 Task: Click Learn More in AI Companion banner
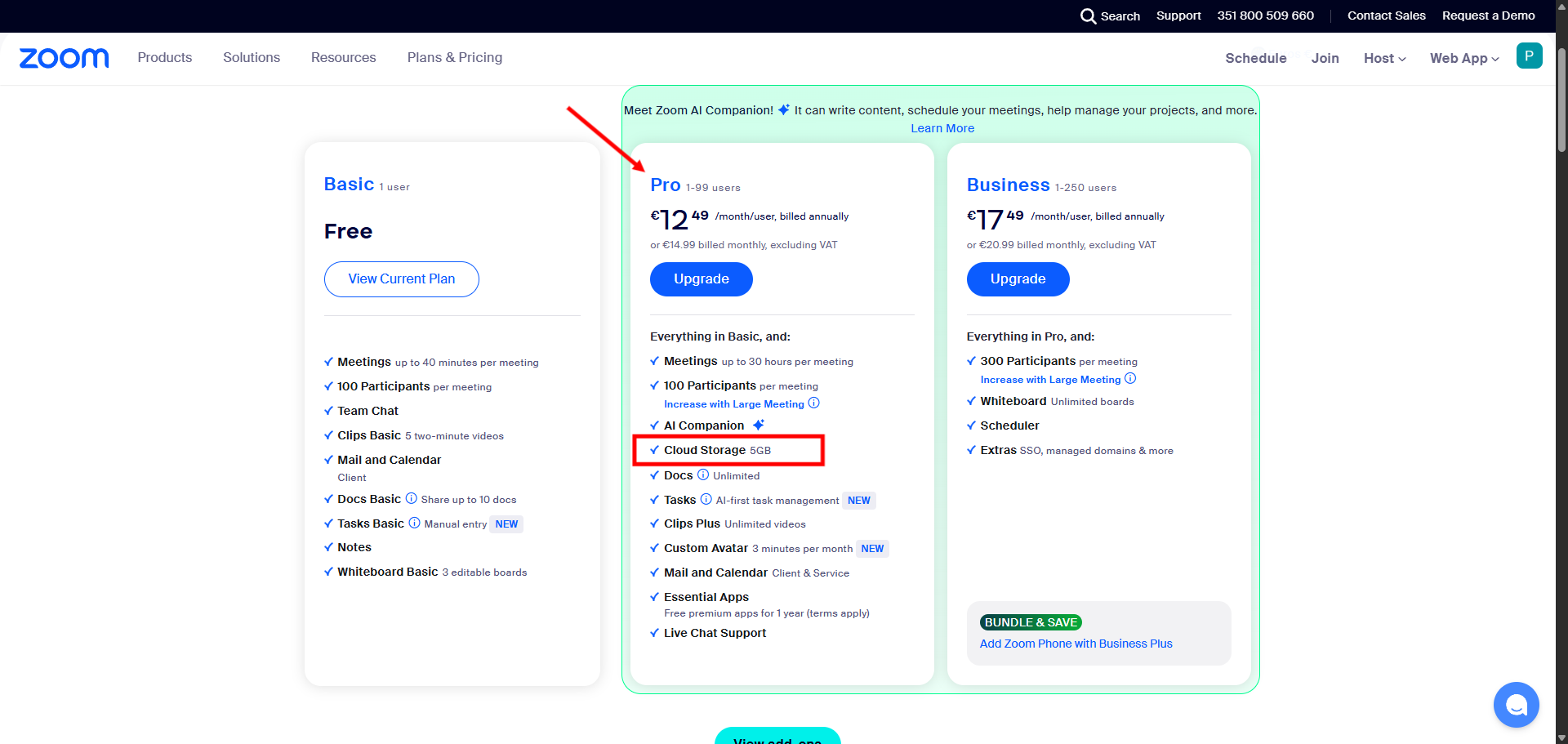click(x=942, y=128)
